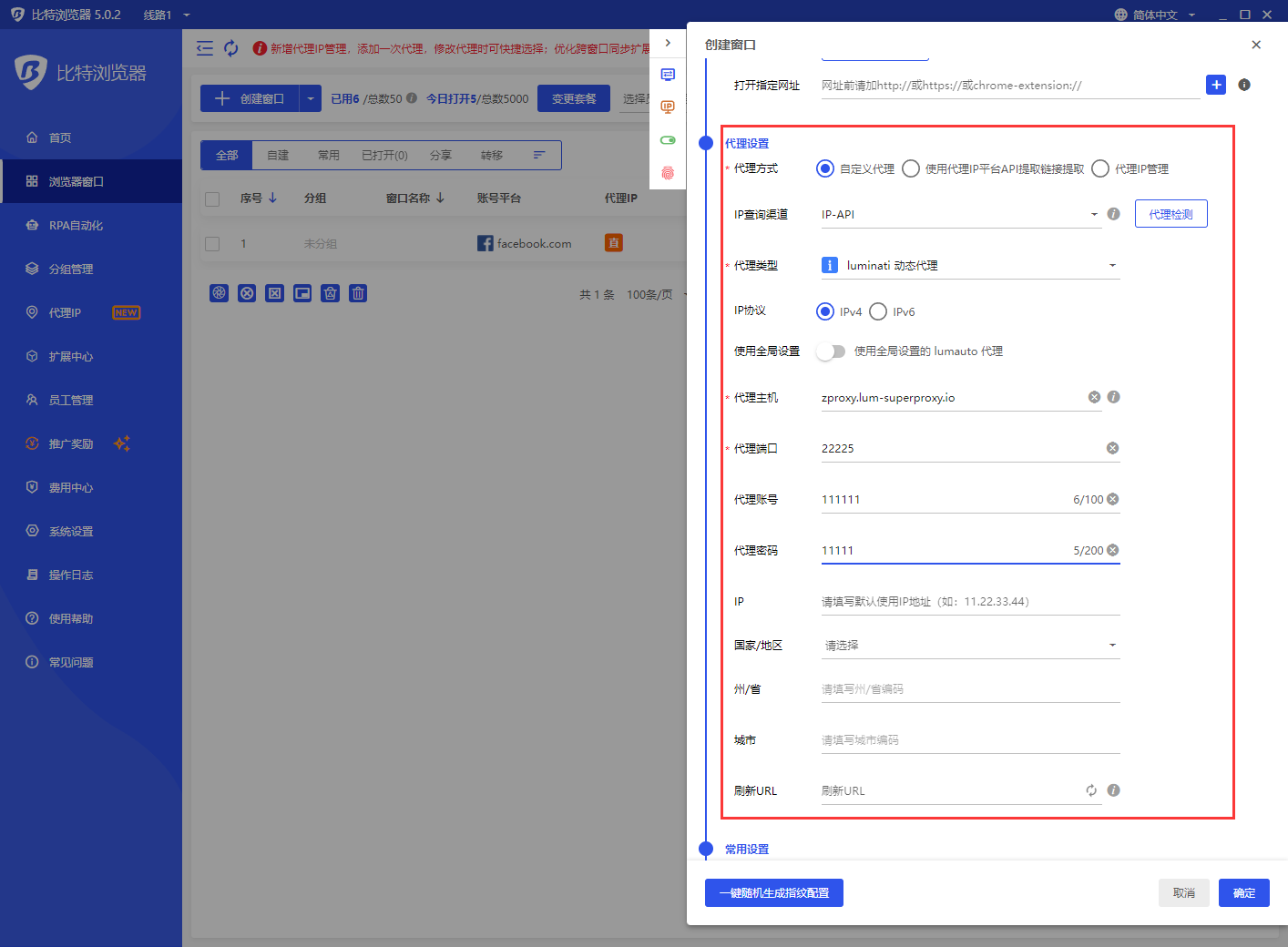Click the blue window settings navigation icon
This screenshot has height=947, width=1288.
[x=668, y=75]
